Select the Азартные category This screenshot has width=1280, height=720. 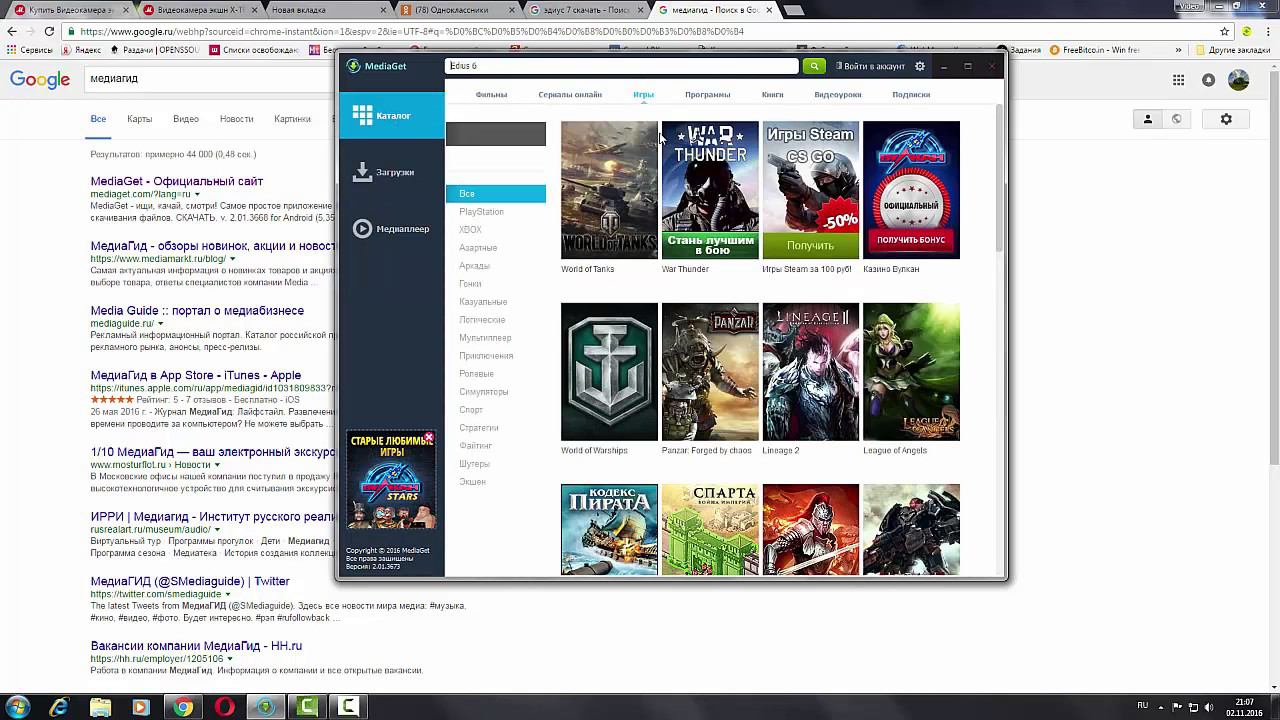(x=478, y=248)
